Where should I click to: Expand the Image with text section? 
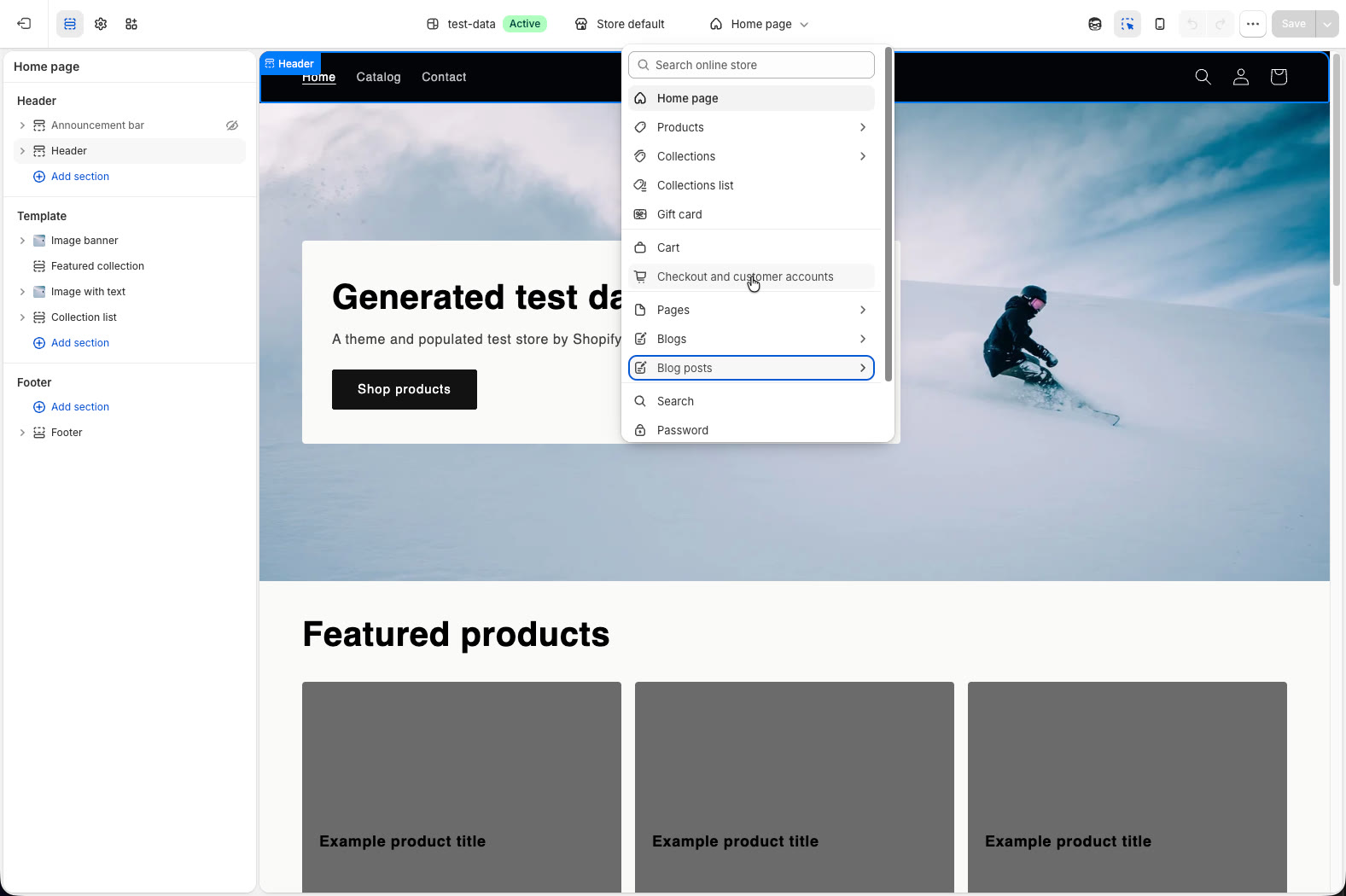[x=22, y=292]
